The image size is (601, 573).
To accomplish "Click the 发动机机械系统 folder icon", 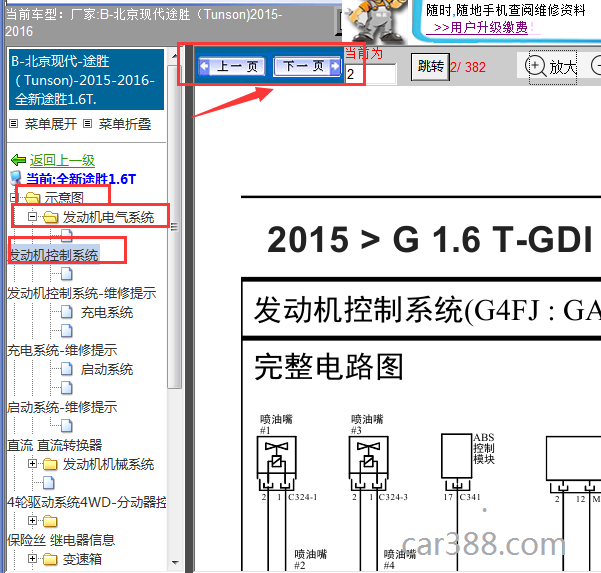I will point(50,465).
